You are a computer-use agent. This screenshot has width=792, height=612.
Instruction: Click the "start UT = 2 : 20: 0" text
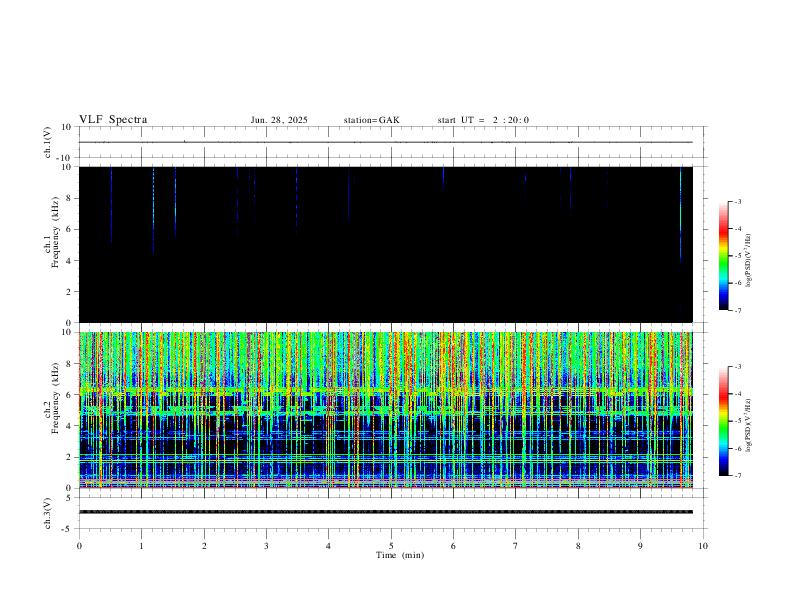[x=483, y=120]
